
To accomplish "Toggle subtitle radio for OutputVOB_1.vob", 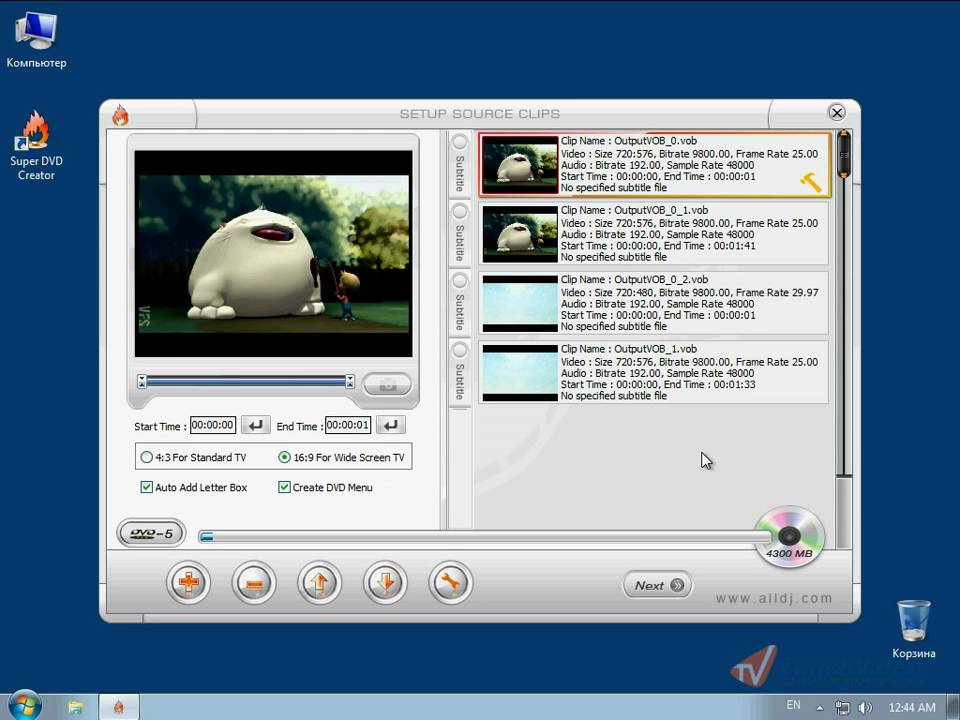I will [x=459, y=350].
